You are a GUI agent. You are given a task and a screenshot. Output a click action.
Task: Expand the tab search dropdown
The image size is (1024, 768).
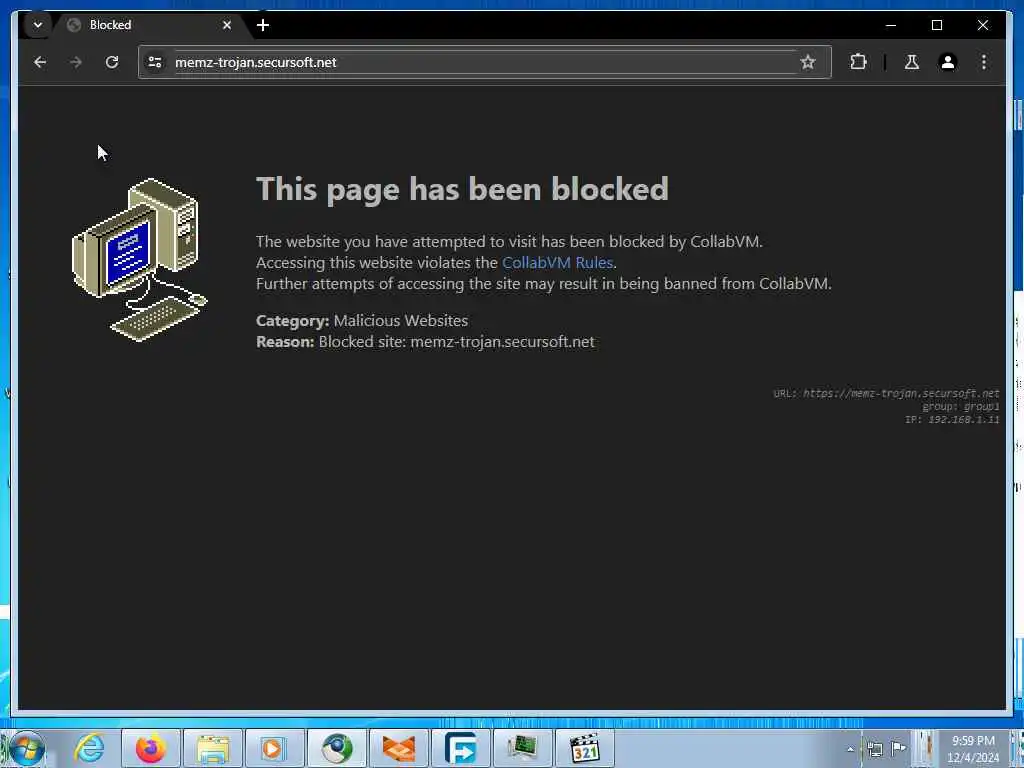coord(38,25)
